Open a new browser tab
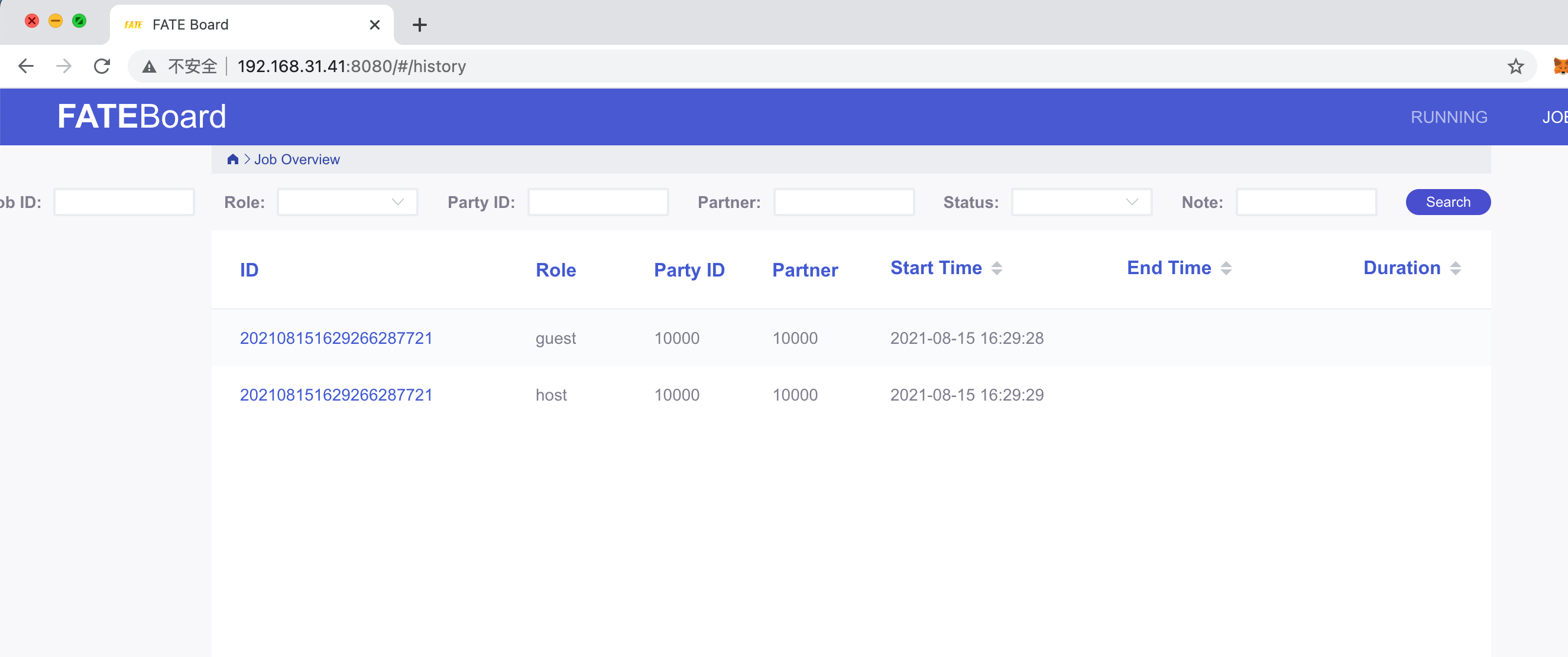Screen dimensions: 1568x657 pos(419,25)
